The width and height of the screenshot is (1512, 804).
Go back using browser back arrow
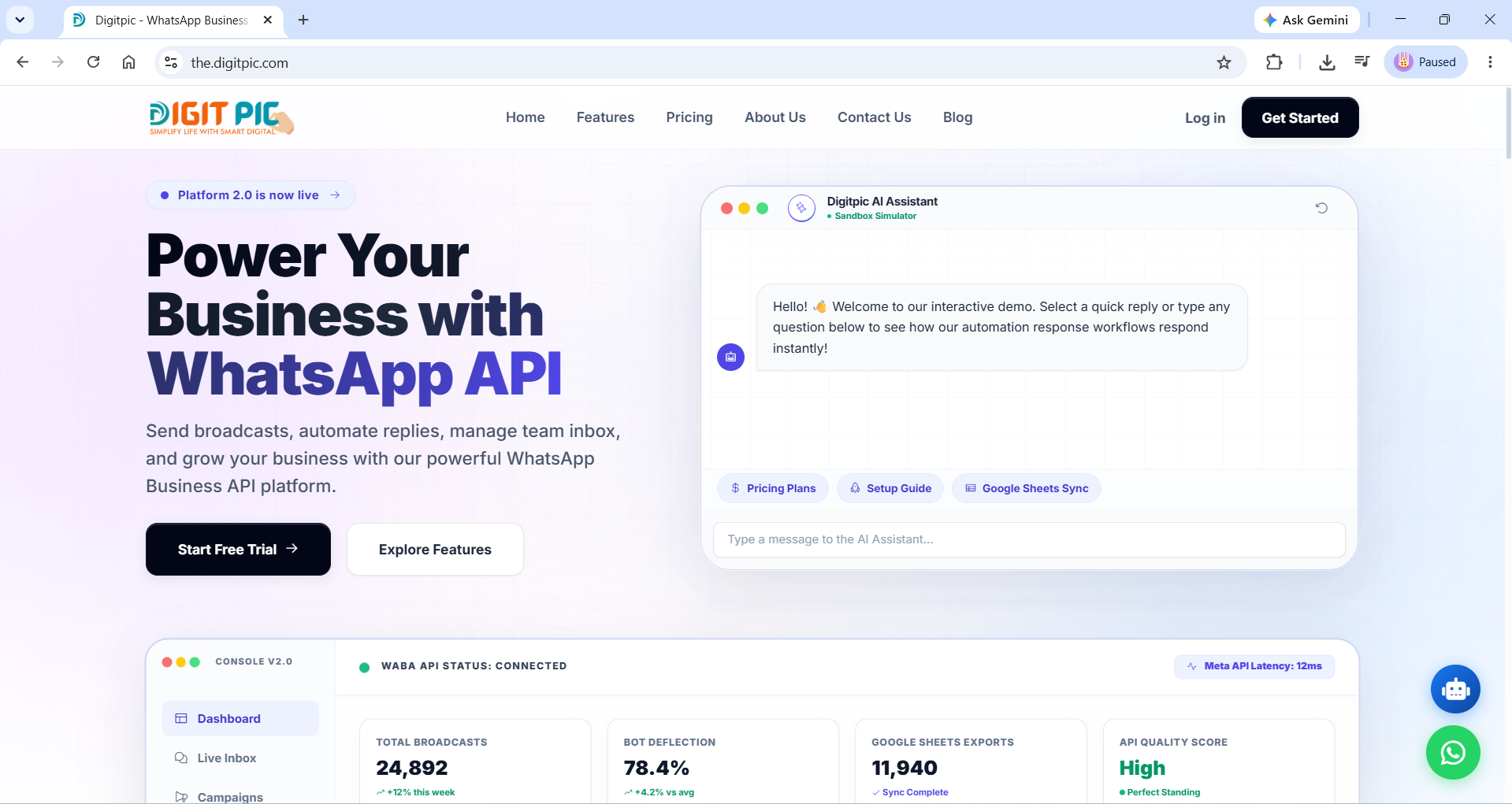(23, 62)
